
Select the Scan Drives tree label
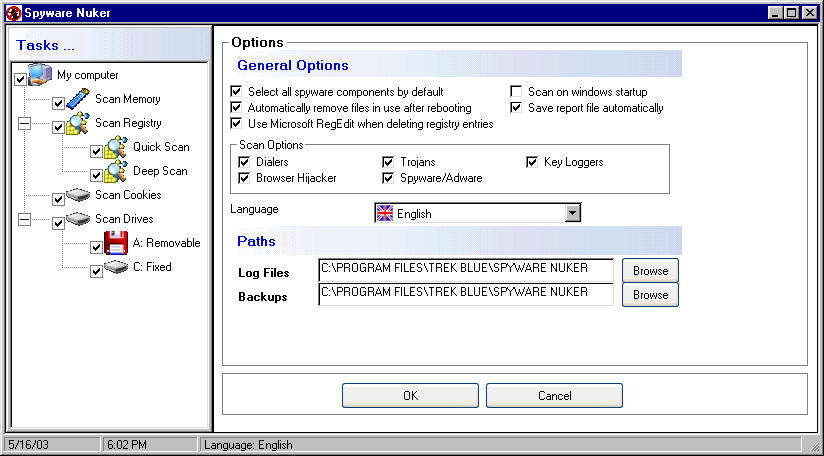[x=124, y=219]
